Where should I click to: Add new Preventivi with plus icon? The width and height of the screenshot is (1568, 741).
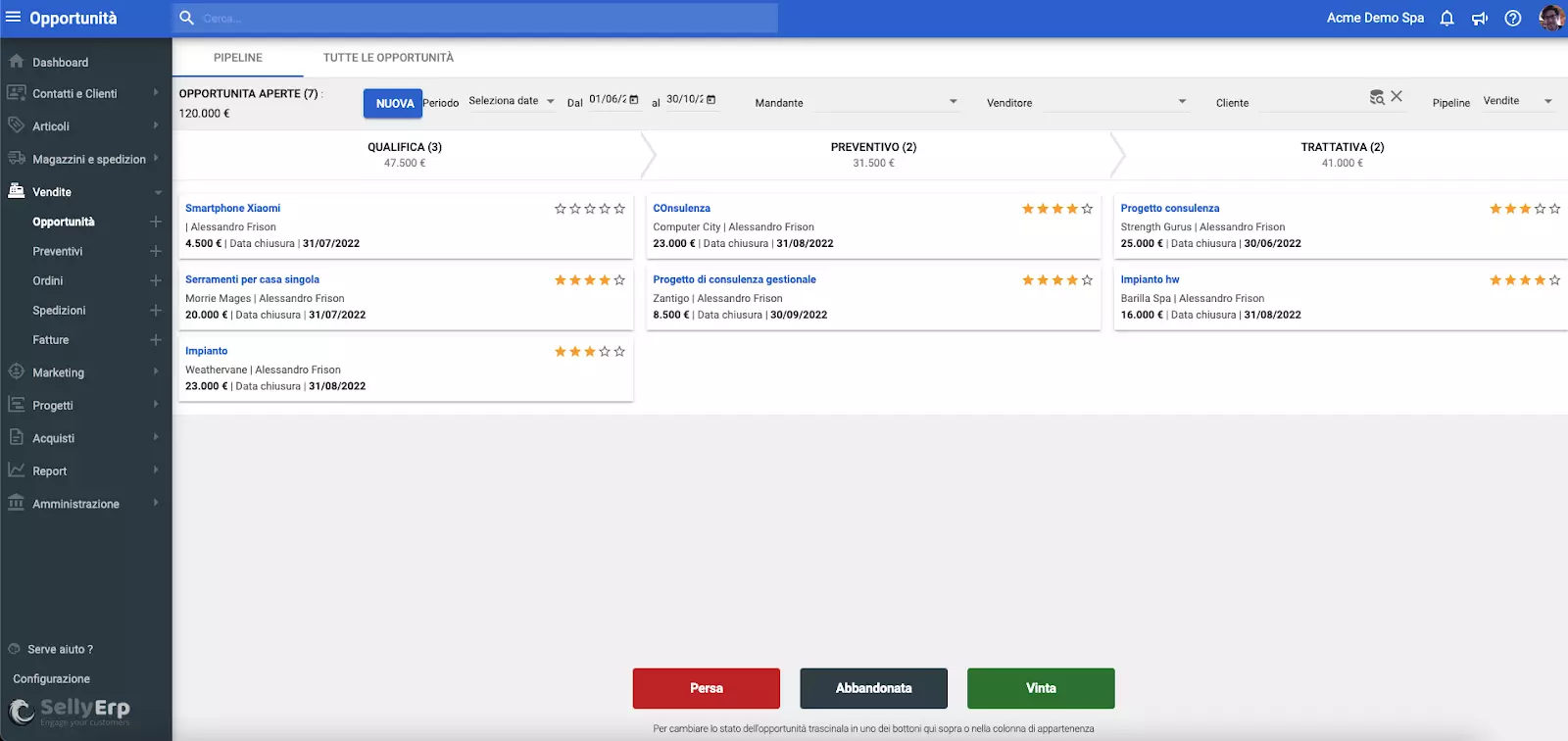tap(156, 251)
